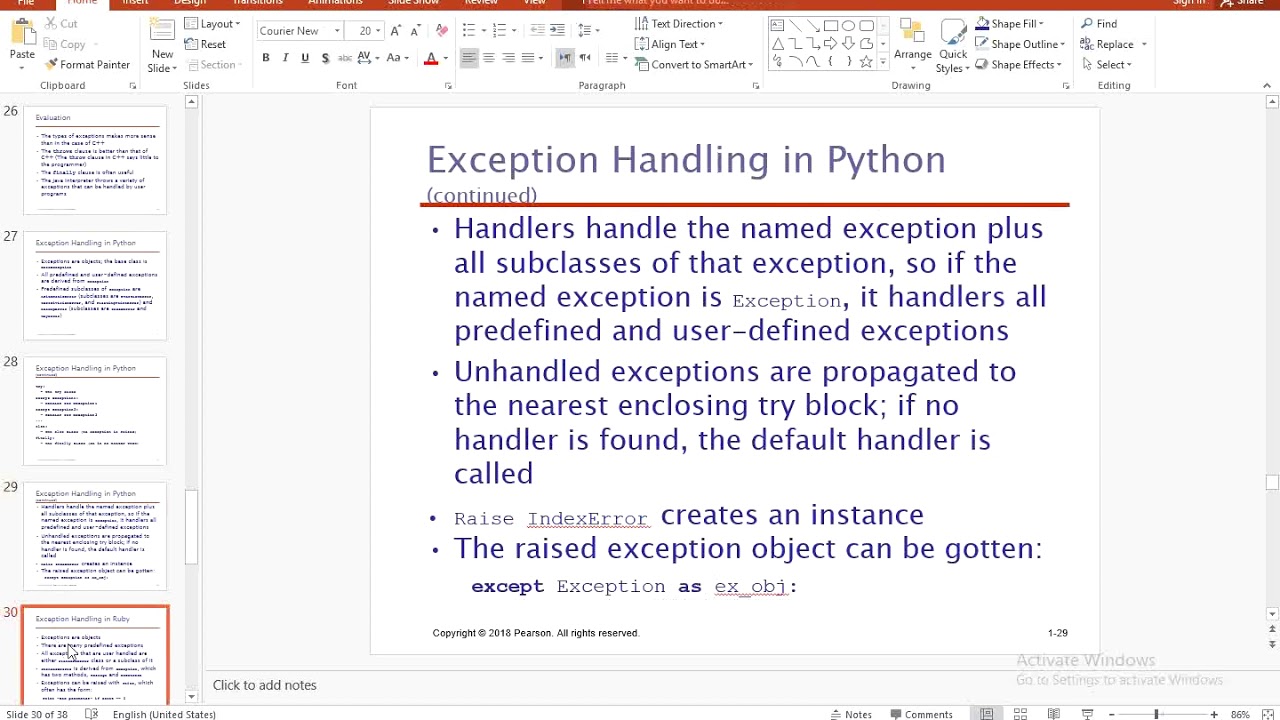Switch to Slide Sorter view
Screen dimensions: 1280x720
(1020, 714)
